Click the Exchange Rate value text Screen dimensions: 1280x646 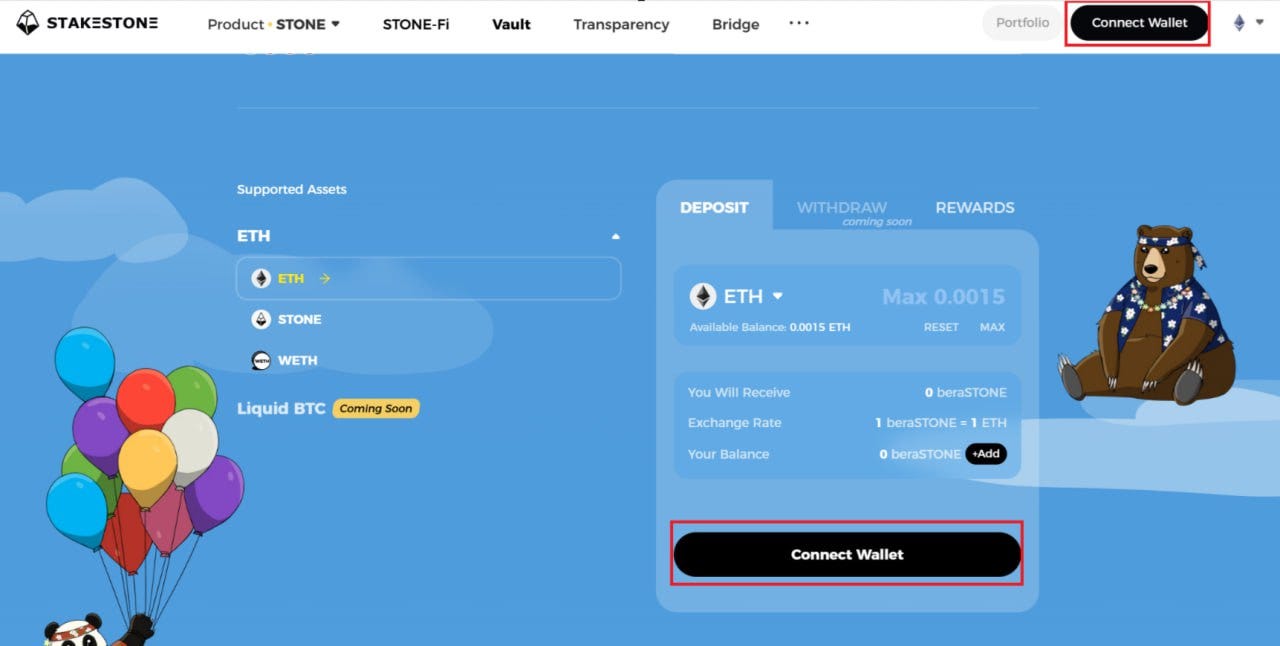pos(940,423)
